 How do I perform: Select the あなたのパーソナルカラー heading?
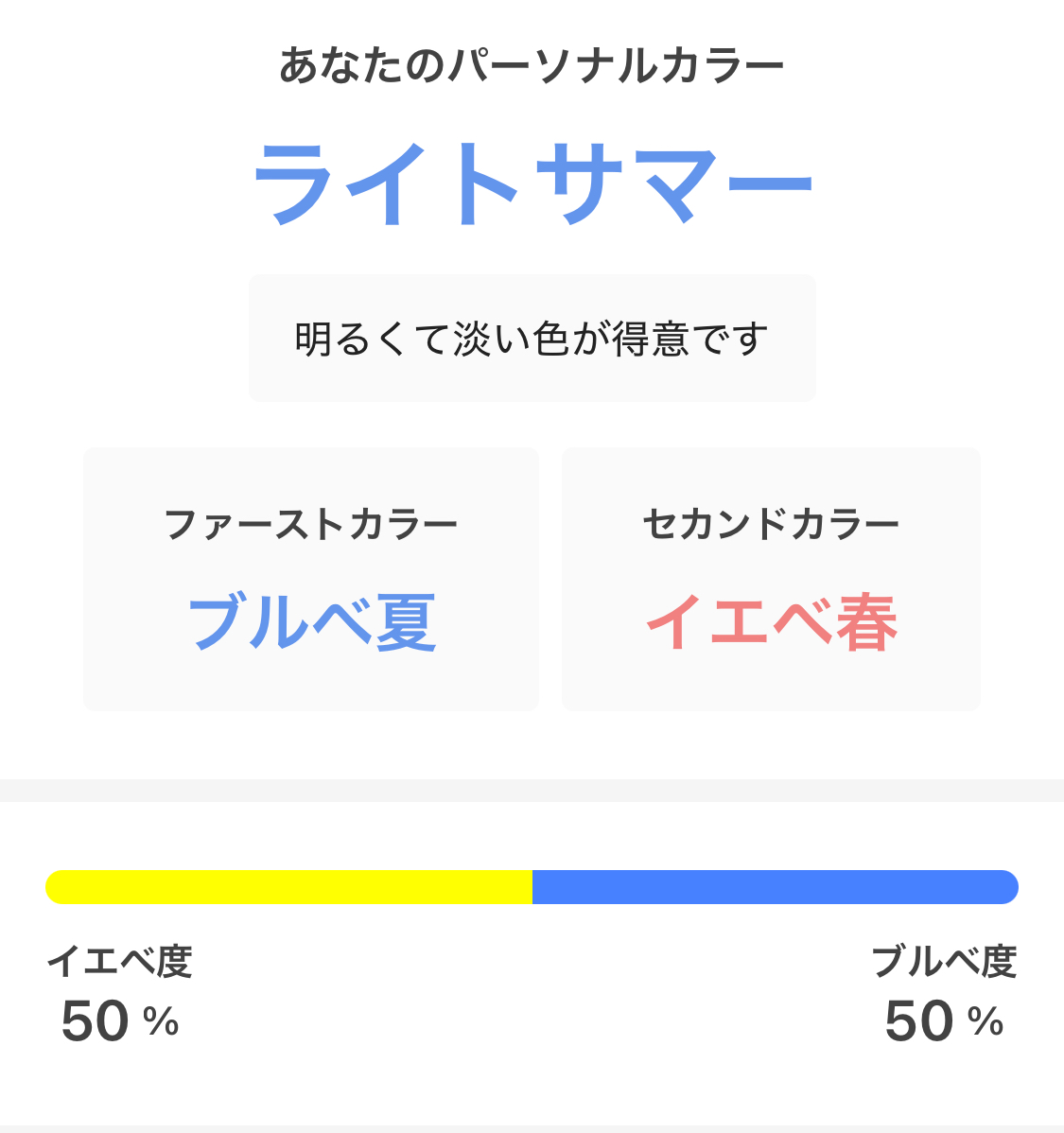click(532, 66)
